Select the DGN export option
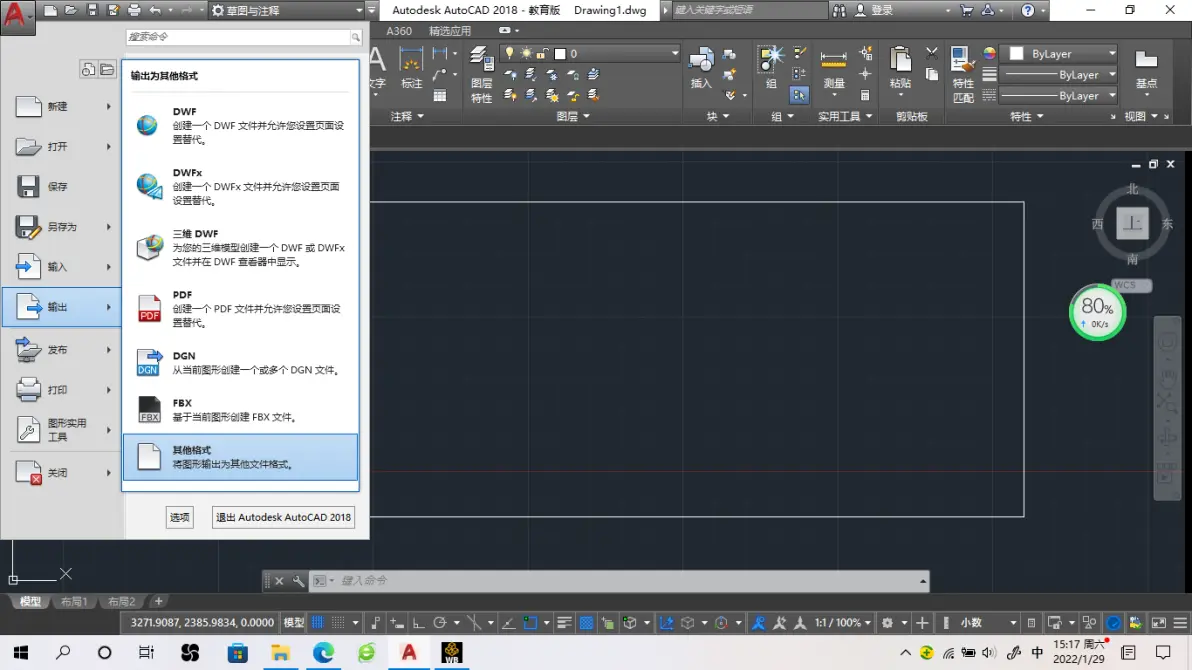 pyautogui.click(x=240, y=363)
